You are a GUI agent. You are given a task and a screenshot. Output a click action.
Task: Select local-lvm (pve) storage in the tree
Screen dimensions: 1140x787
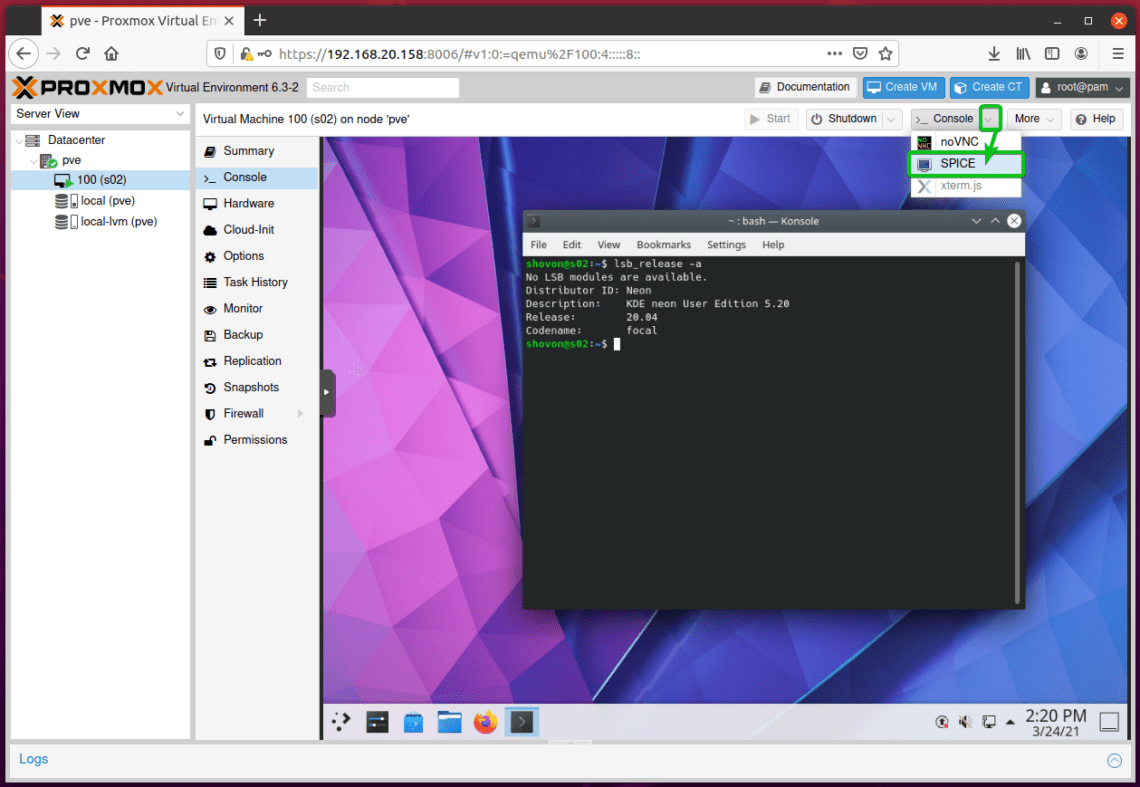[x=100, y=221]
